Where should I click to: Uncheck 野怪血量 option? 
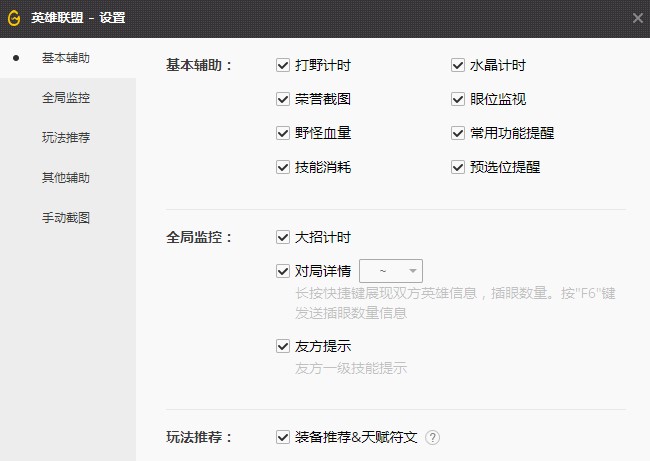tap(283, 133)
